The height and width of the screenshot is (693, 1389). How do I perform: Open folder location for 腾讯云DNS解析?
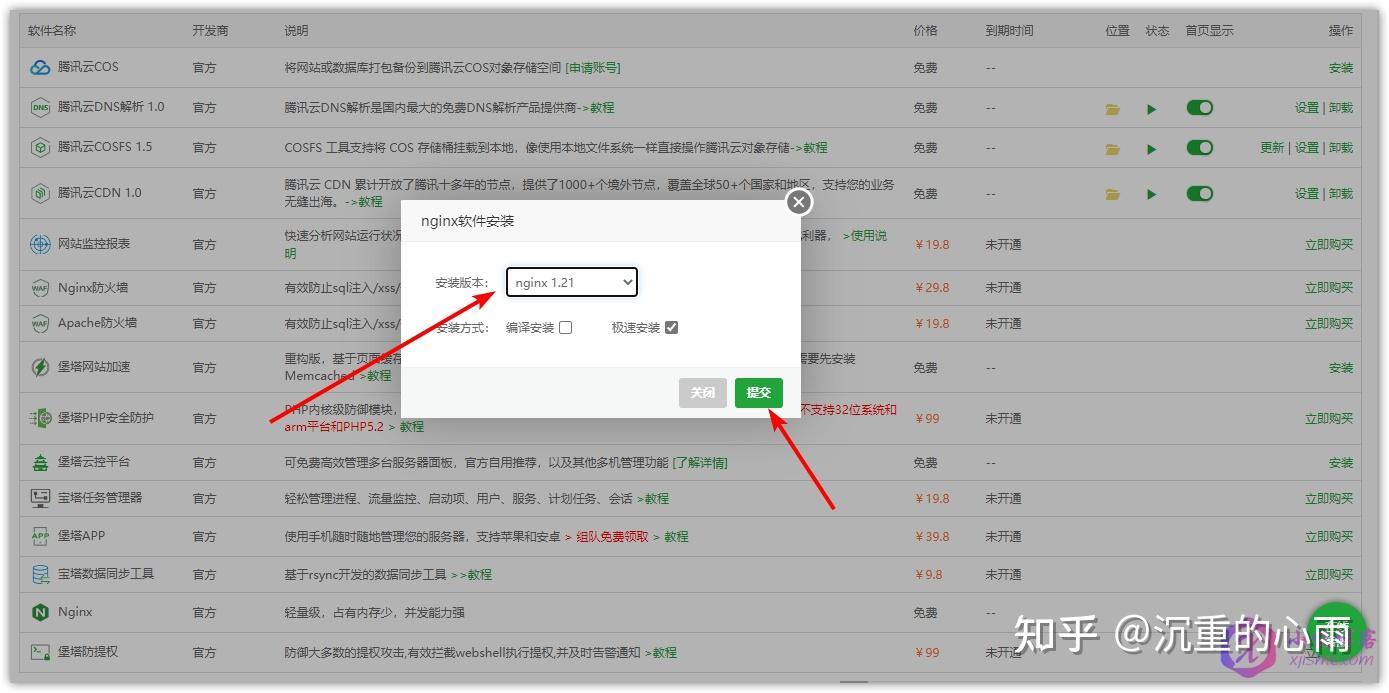pos(1113,108)
